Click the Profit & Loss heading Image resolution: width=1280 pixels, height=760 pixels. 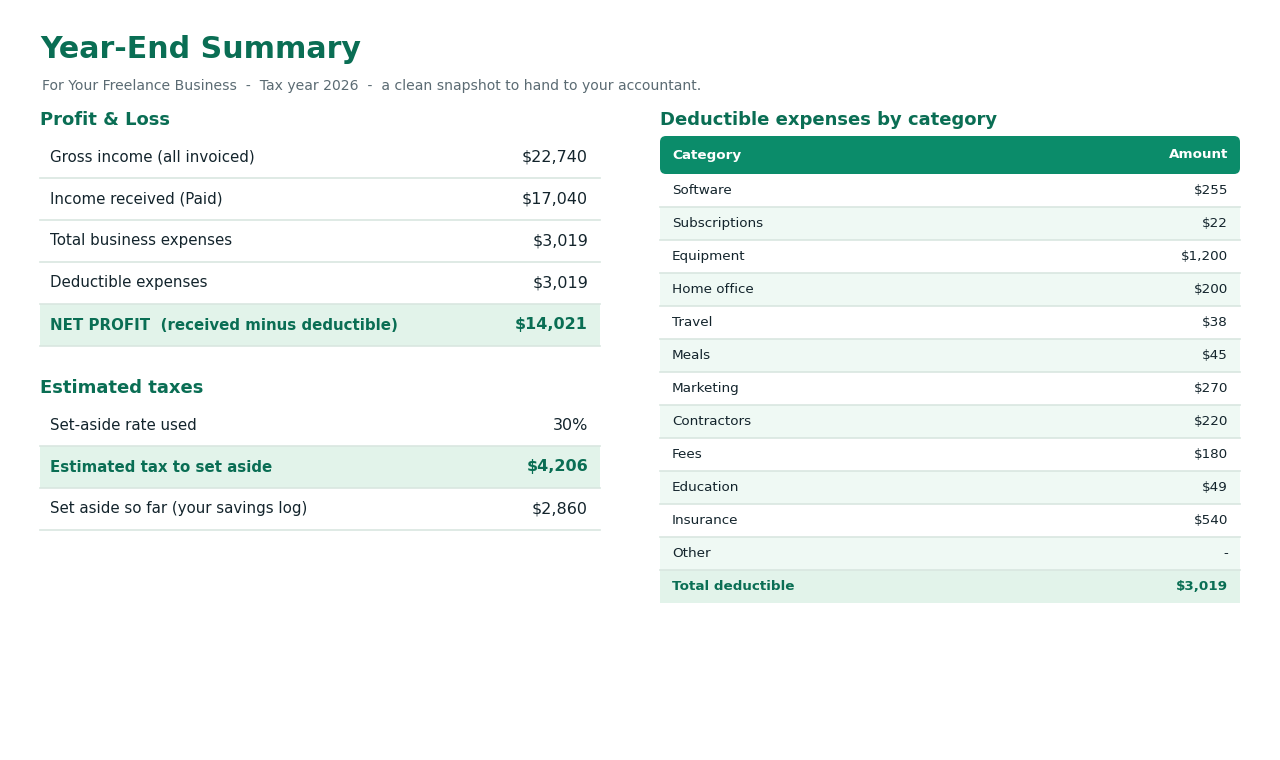point(105,120)
